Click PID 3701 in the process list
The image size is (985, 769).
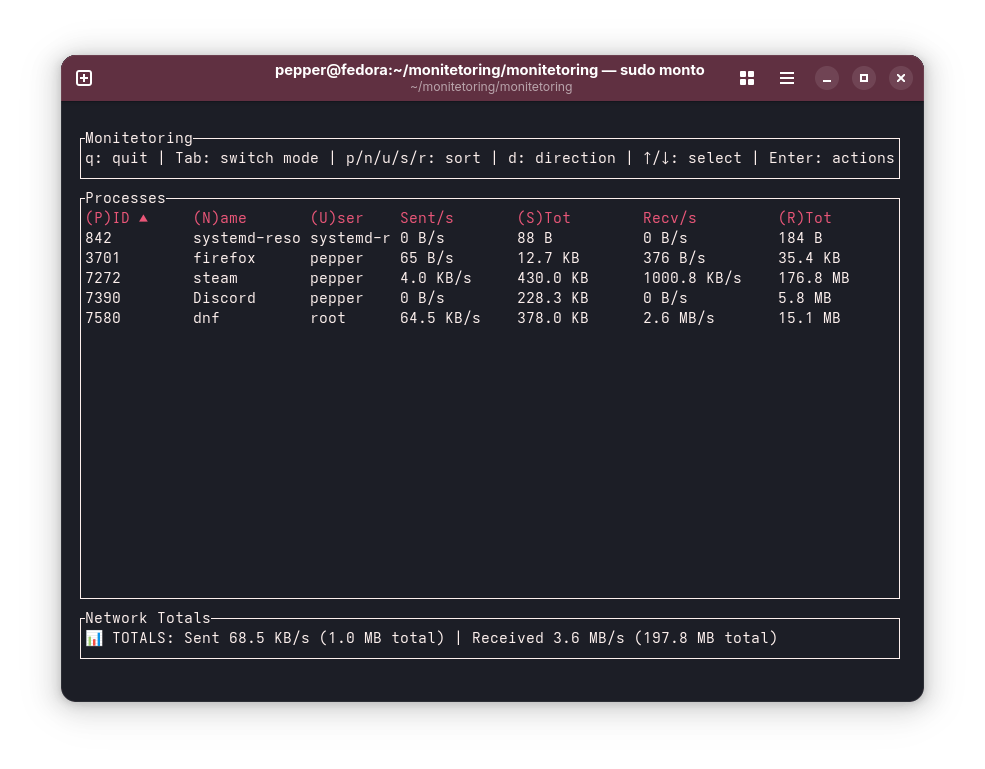click(103, 258)
